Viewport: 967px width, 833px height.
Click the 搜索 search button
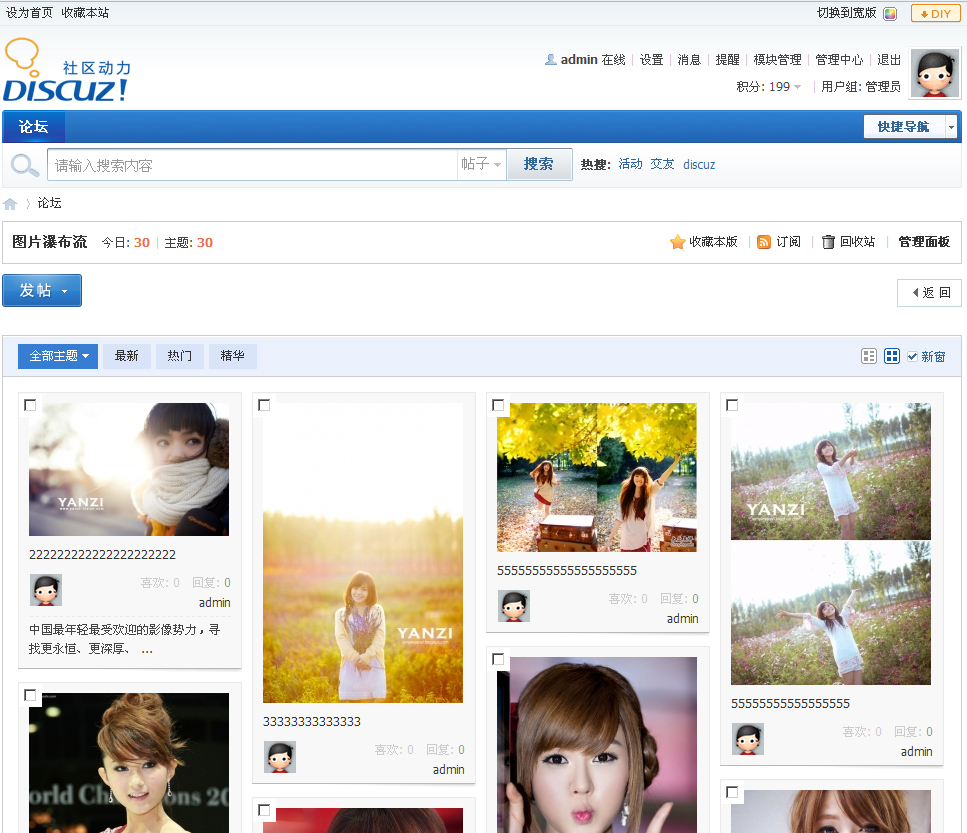pos(539,164)
